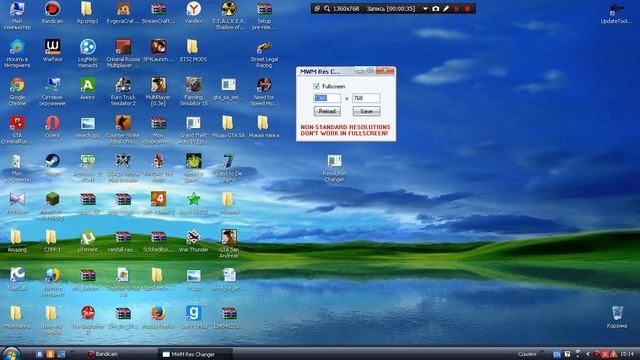Click the Save button in MWM Res Changer
The image size is (640, 360).
[x=366, y=111]
